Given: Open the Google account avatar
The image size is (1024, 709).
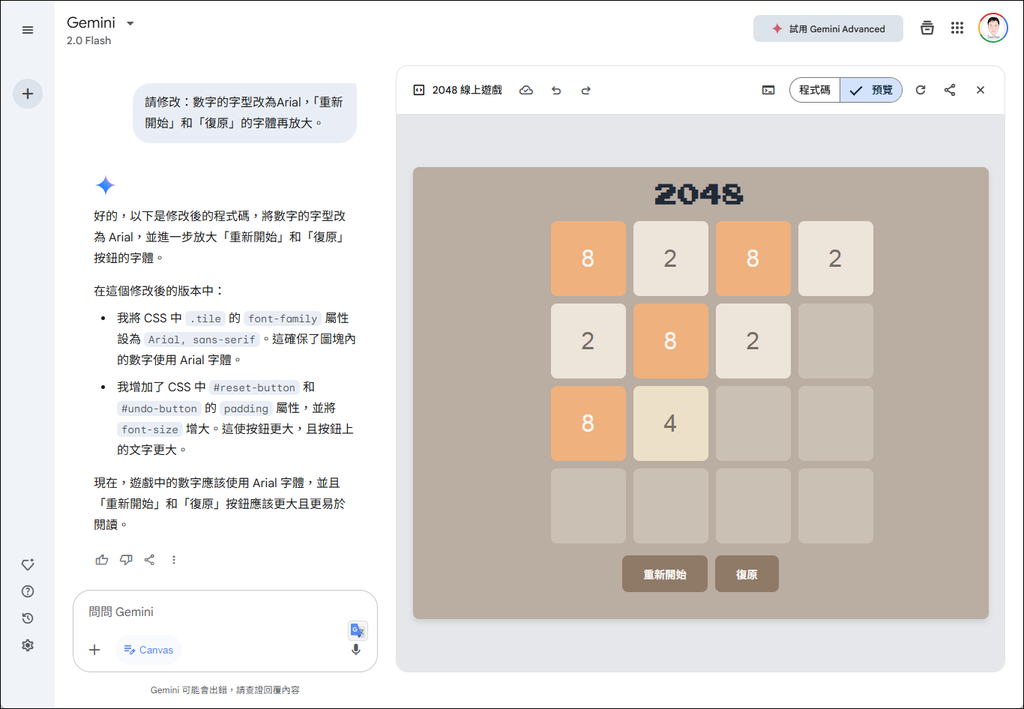Looking at the screenshot, I should point(993,28).
